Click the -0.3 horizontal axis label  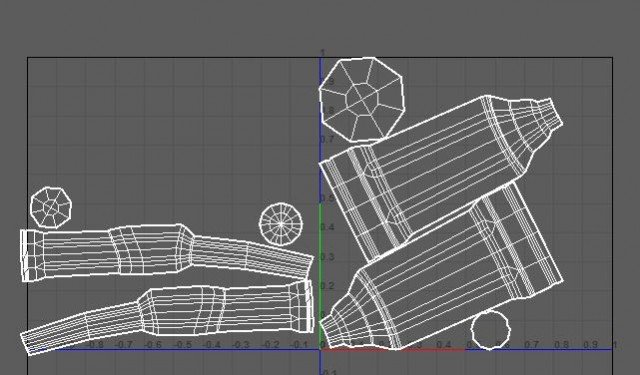(x=241, y=345)
